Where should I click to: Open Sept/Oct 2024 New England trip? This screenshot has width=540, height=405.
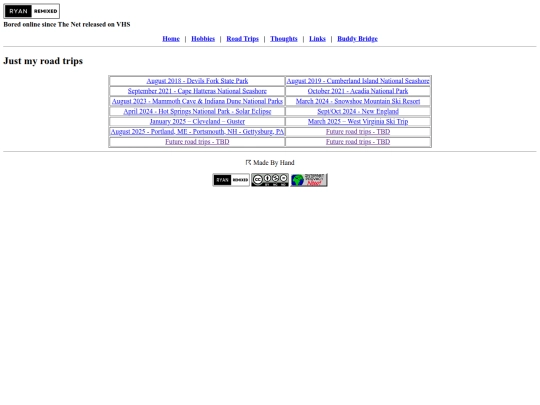358,111
